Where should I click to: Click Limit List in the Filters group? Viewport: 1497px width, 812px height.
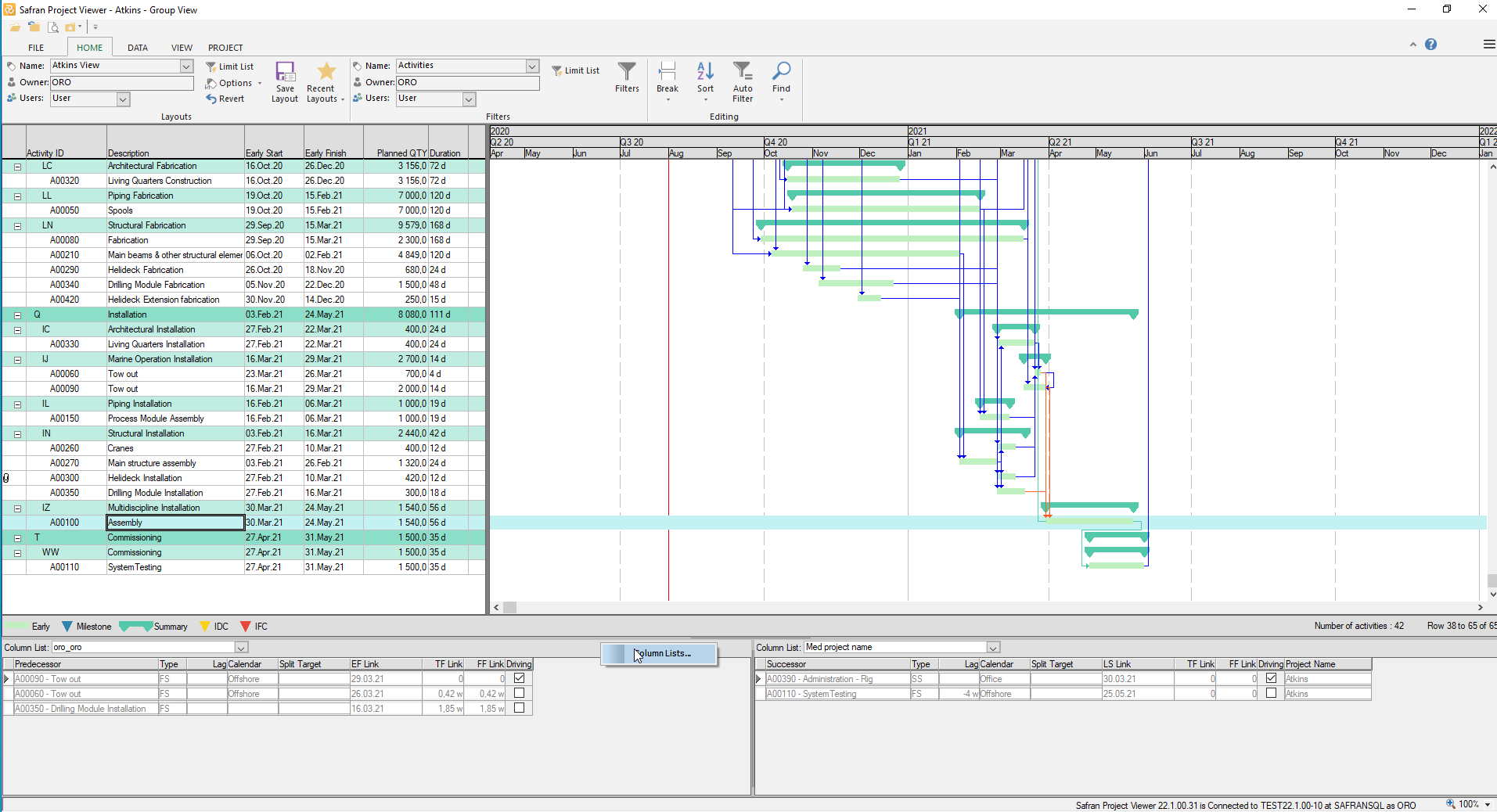point(576,70)
